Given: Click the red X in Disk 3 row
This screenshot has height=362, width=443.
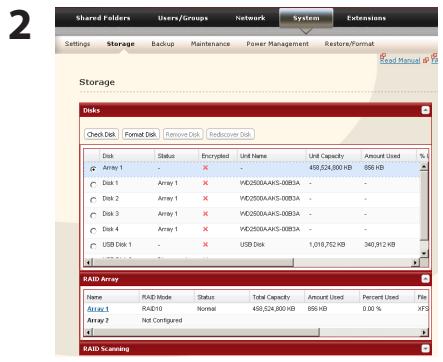Looking at the screenshot, I should (205, 214).
